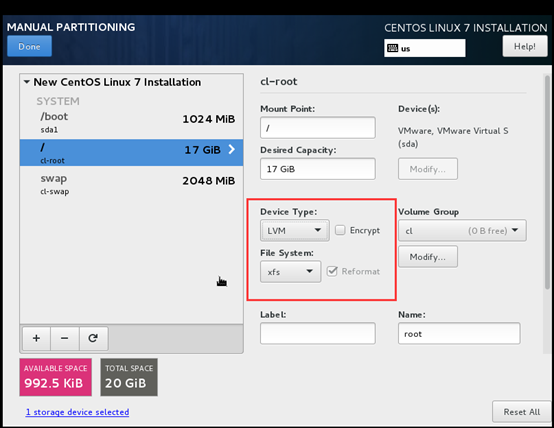The image size is (554, 428).
Task: Click the Reset All button
Action: coord(521,412)
